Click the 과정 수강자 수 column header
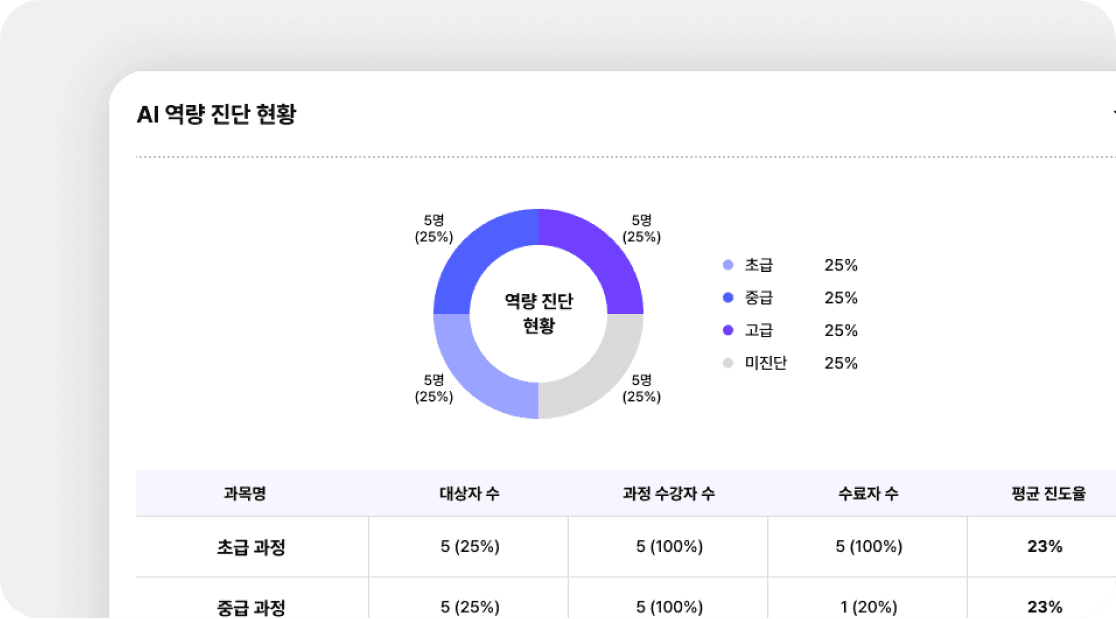1116x619 pixels. coord(668,494)
